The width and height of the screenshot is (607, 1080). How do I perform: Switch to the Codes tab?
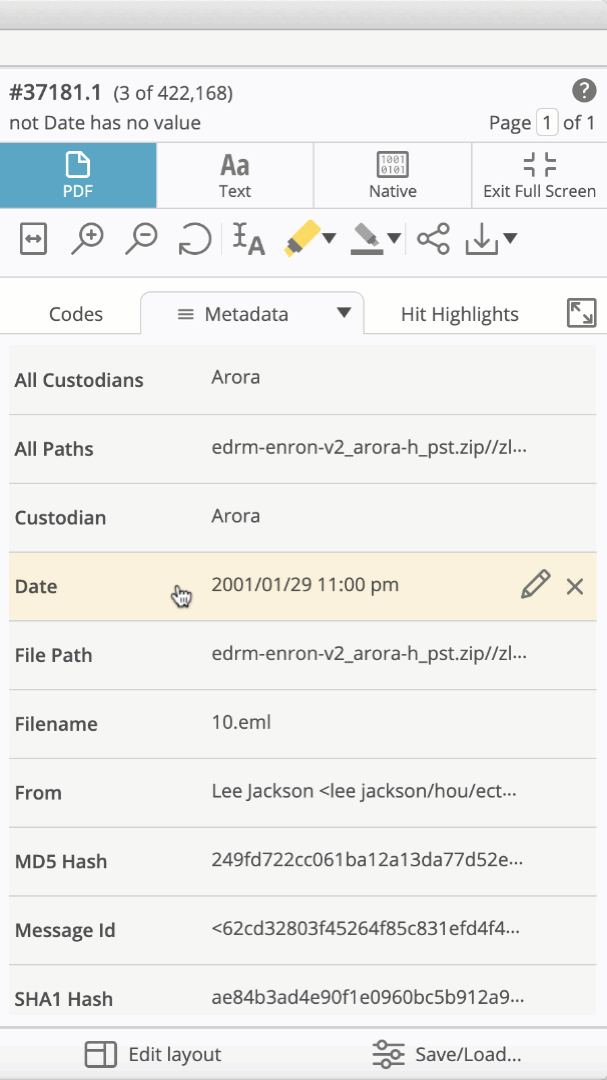coord(76,314)
